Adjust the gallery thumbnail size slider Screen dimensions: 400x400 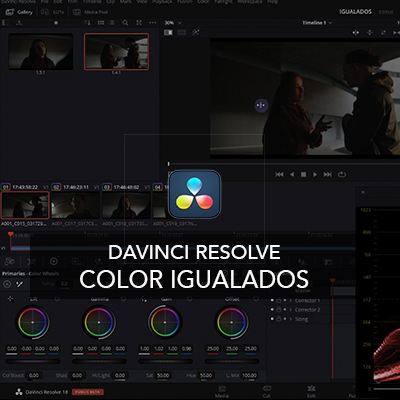tap(56, 23)
